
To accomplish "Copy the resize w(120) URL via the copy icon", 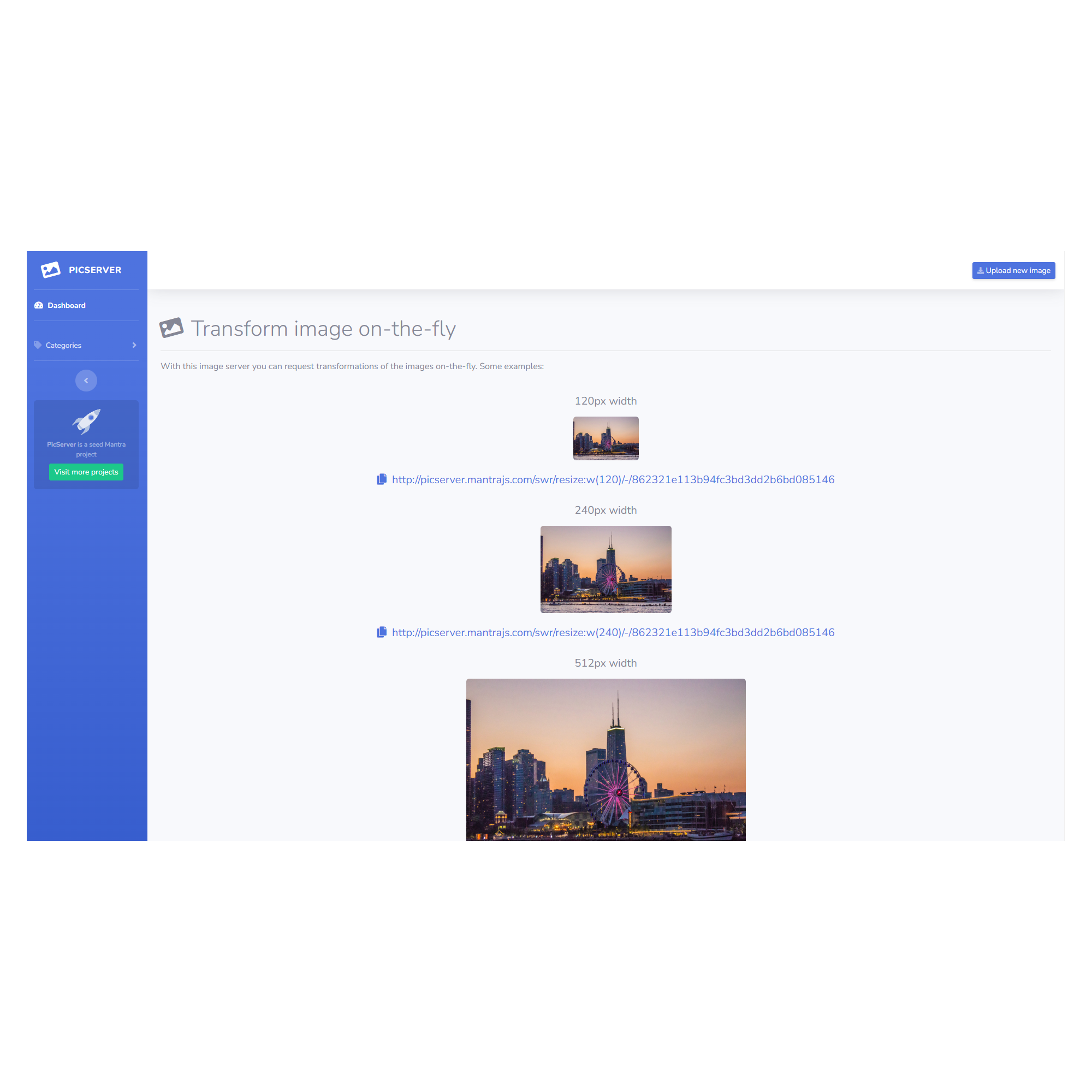I will point(382,479).
